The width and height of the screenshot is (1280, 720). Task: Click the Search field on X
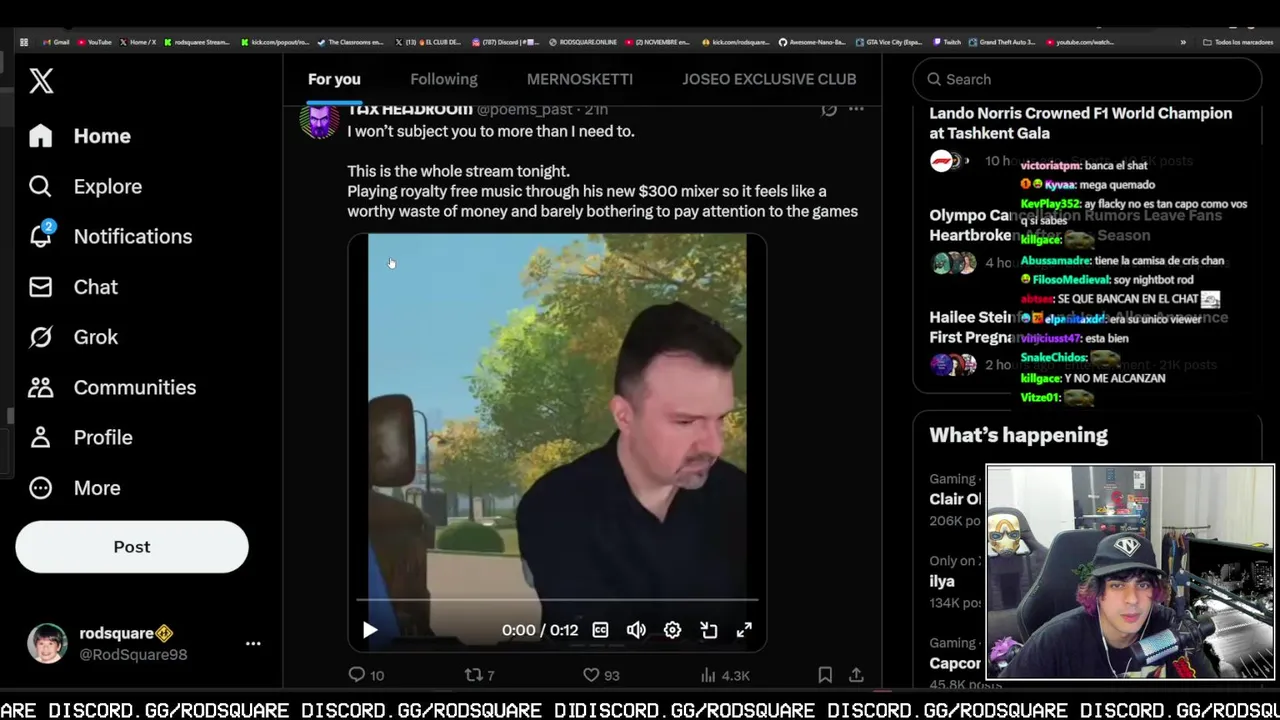coord(1087,79)
